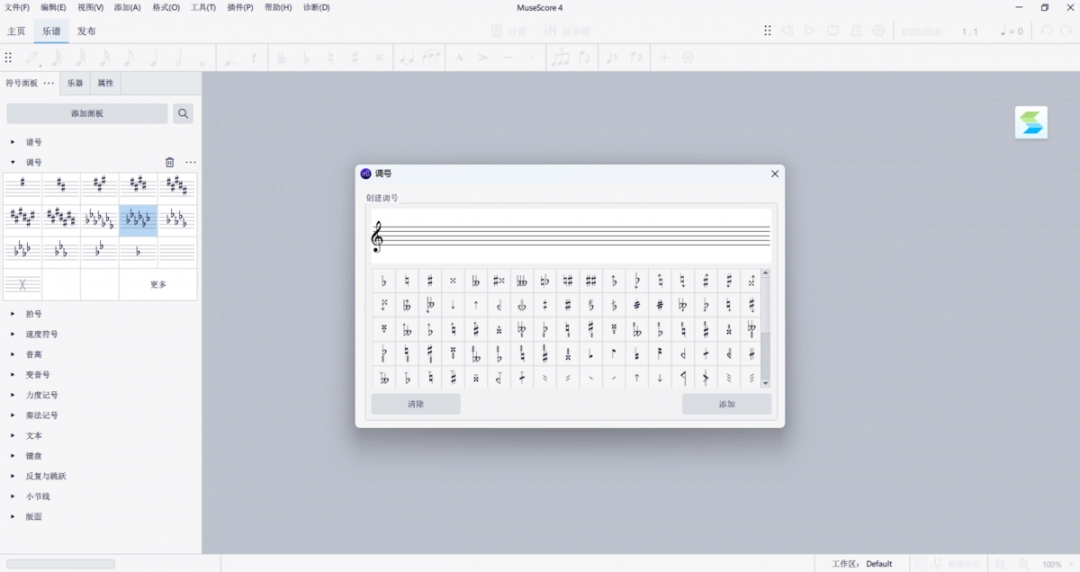Select the sharp accidental in the dialog grid
The image size is (1080, 572).
tap(430, 281)
